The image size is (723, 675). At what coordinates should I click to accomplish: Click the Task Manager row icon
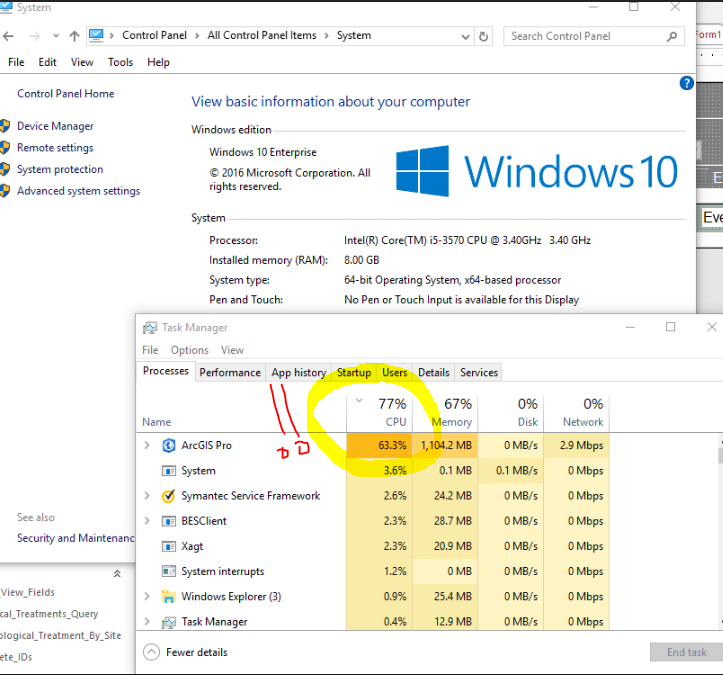tap(169, 622)
